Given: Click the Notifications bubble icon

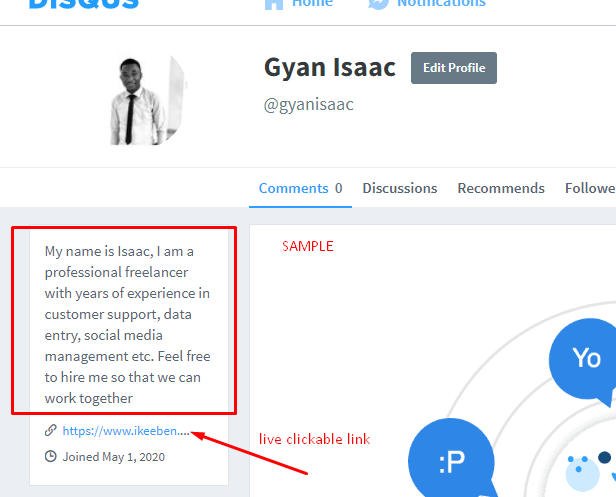Looking at the screenshot, I should click(378, 4).
